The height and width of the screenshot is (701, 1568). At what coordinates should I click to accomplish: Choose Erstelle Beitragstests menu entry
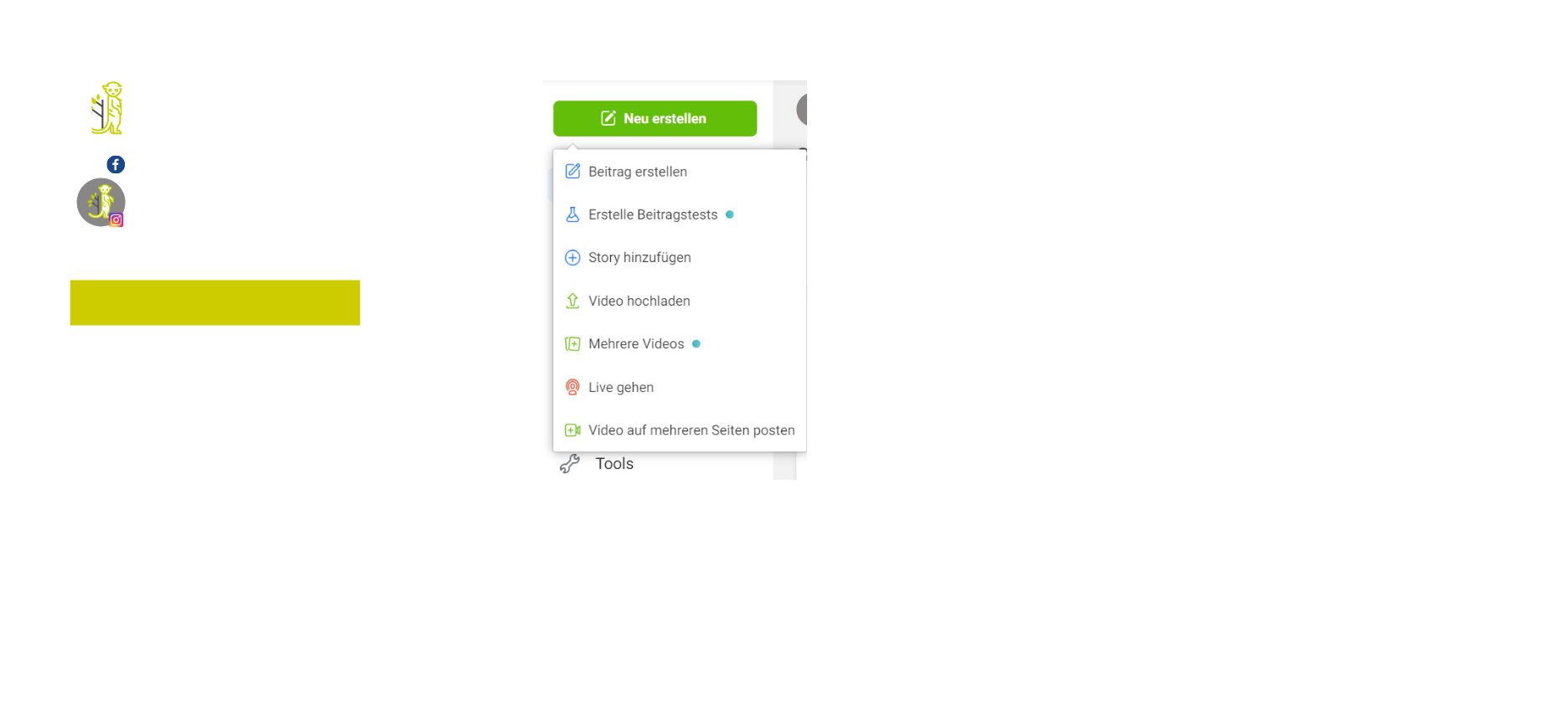click(x=680, y=214)
